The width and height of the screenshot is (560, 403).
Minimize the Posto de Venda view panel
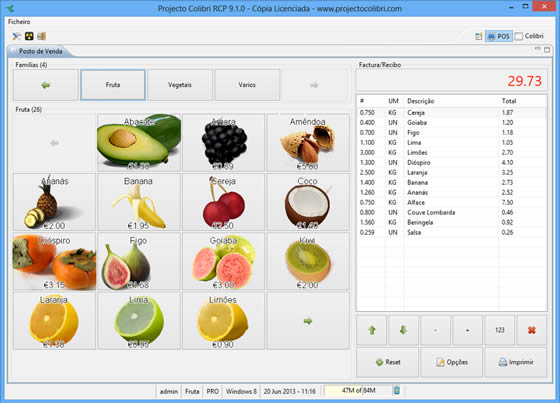click(x=538, y=49)
